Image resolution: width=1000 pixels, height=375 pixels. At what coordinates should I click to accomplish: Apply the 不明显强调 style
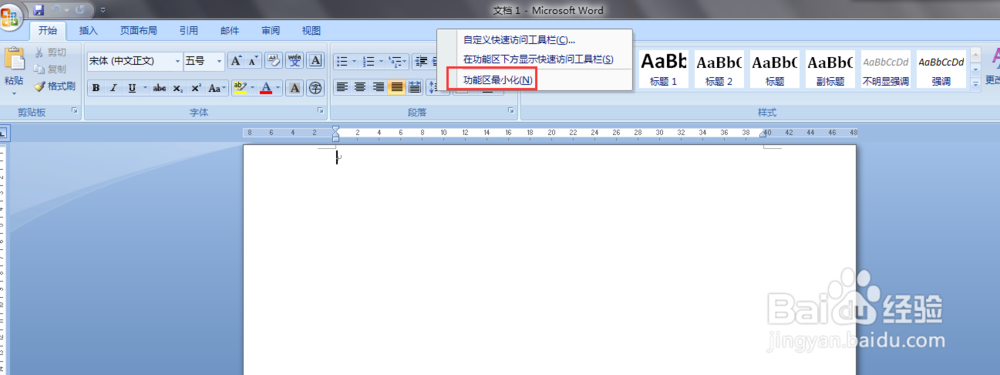coord(885,69)
